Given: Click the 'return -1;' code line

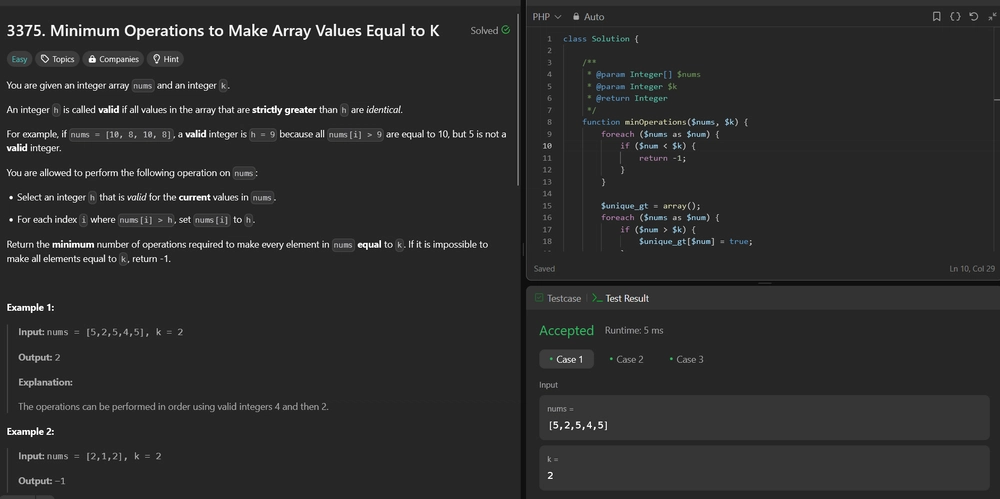Looking at the screenshot, I should pyautogui.click(x=663, y=158).
